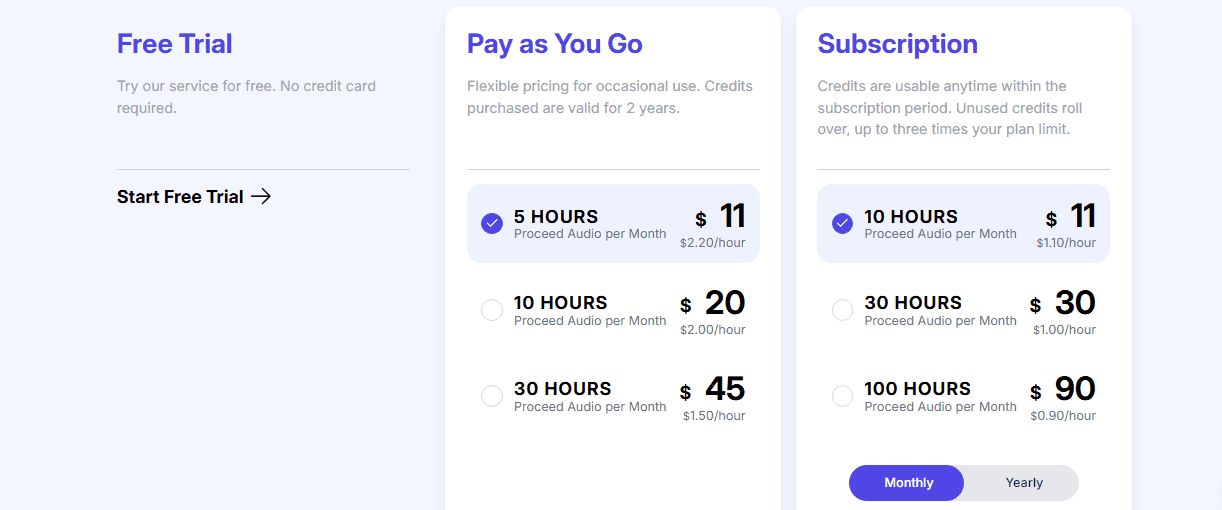
Task: Select the 100 HOURS subscription radio button
Action: click(843, 396)
